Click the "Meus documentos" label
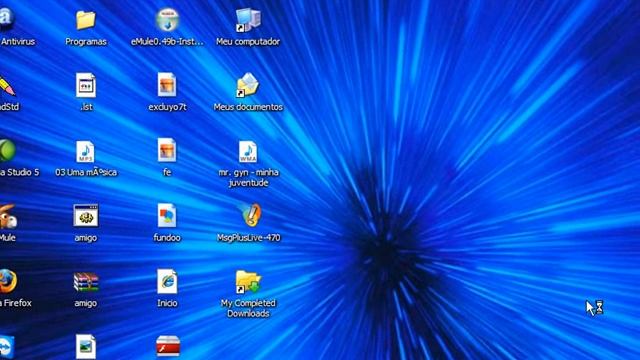 coord(248,107)
